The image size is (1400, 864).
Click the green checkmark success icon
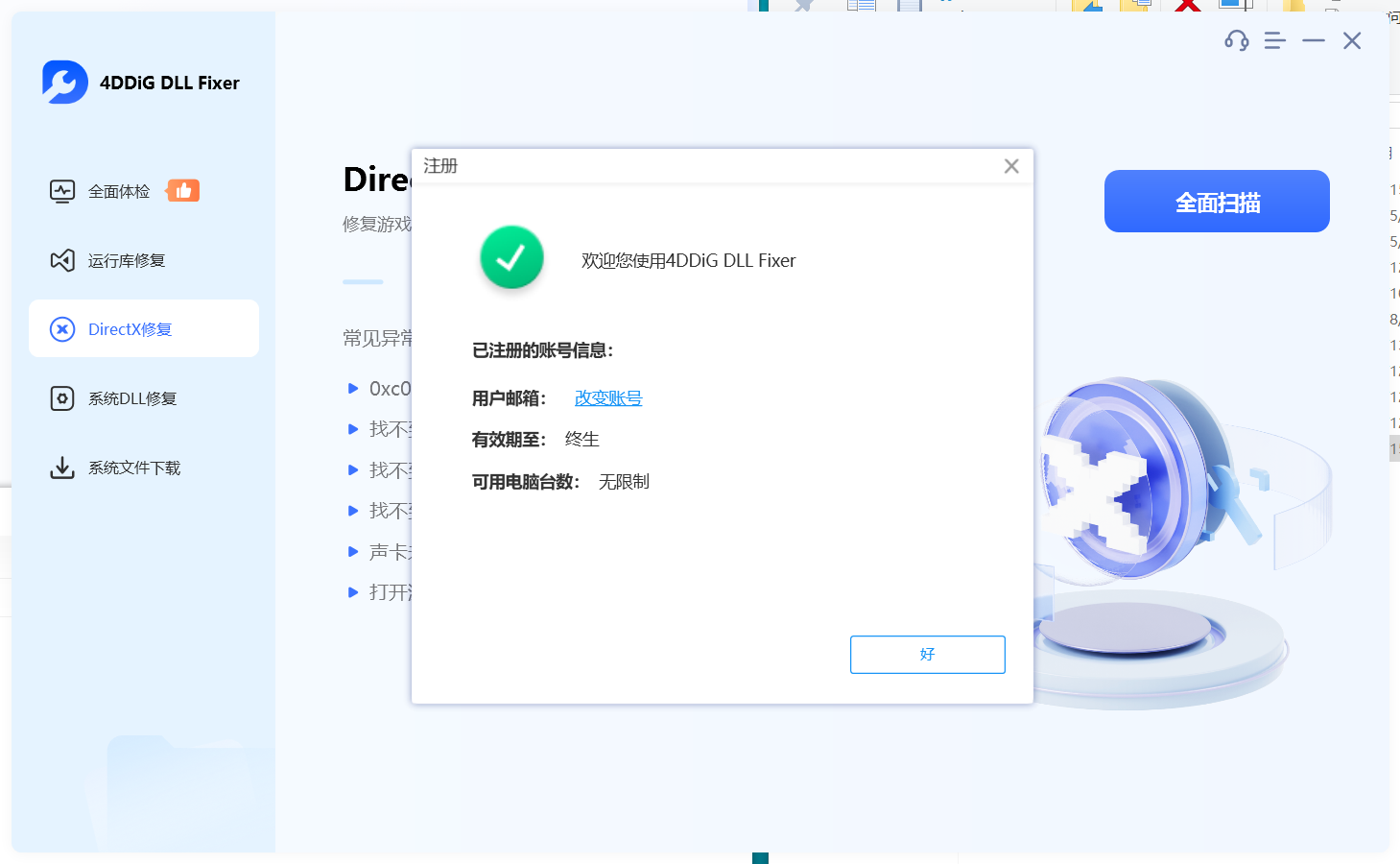[x=511, y=257]
